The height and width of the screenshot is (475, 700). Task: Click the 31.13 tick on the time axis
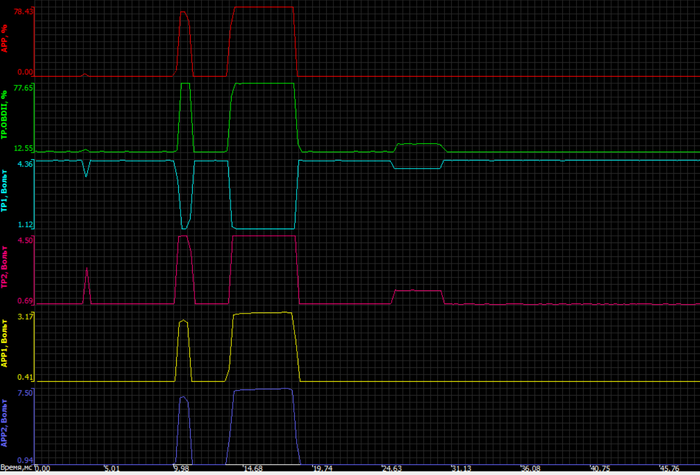[461, 468]
